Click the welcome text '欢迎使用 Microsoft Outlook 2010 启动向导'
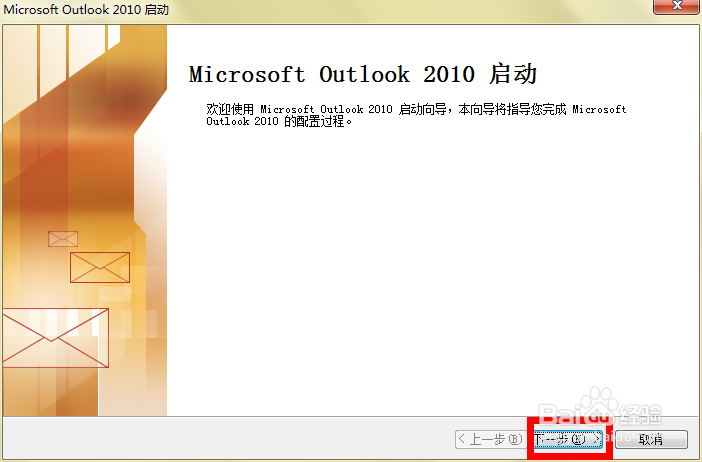 point(326,109)
